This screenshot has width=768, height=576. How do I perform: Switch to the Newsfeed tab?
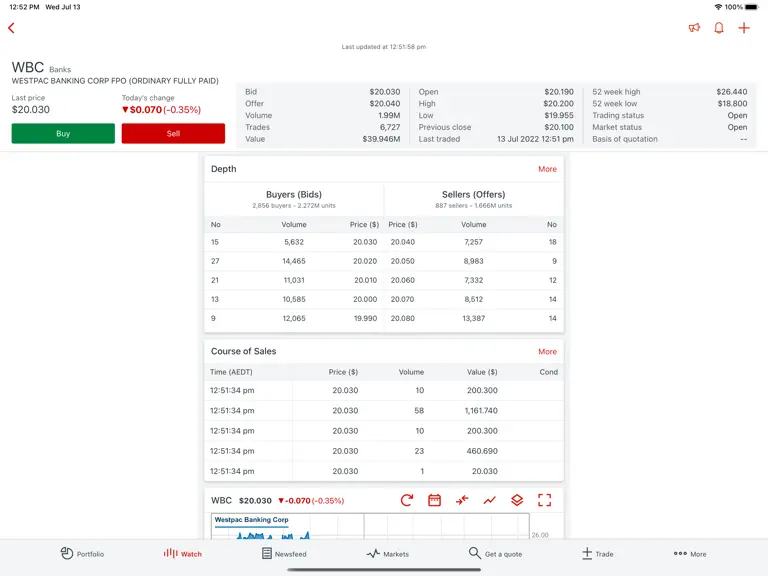[x=284, y=553]
